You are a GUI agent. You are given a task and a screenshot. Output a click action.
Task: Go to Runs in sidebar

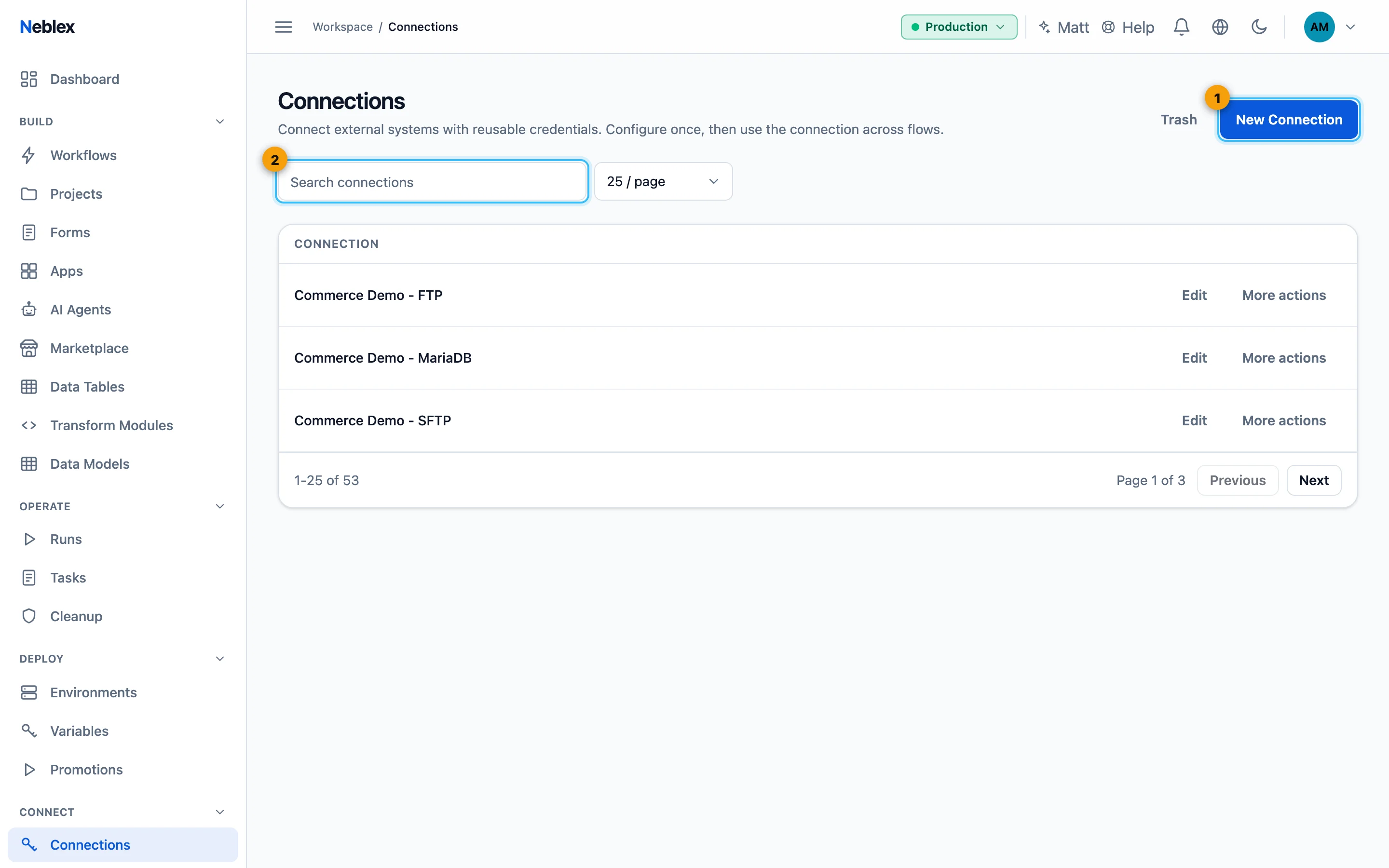tap(123, 539)
